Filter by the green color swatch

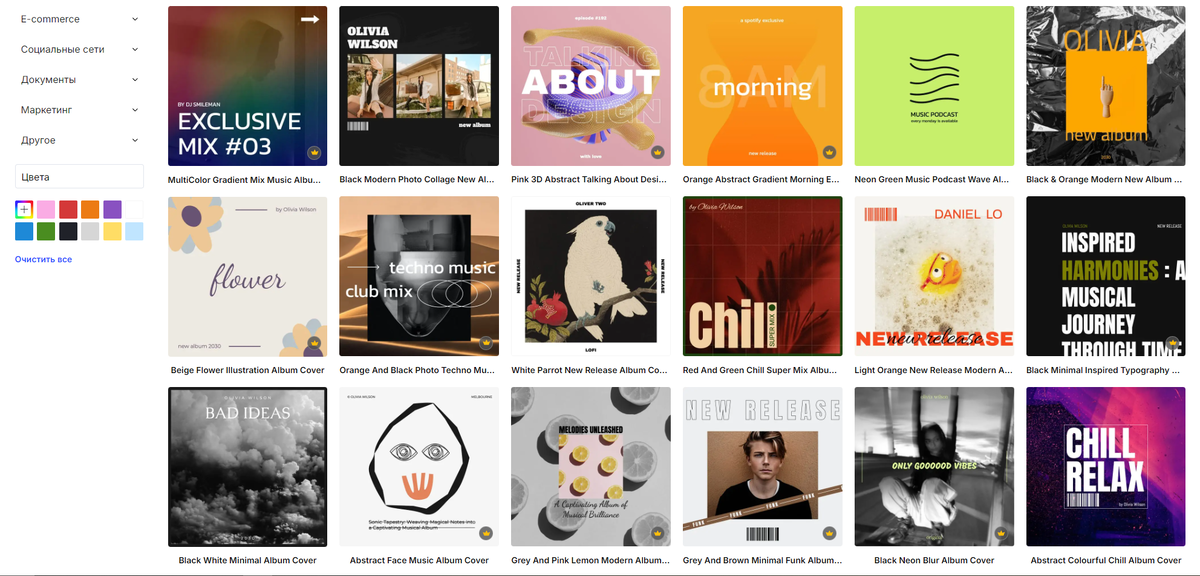pos(46,231)
